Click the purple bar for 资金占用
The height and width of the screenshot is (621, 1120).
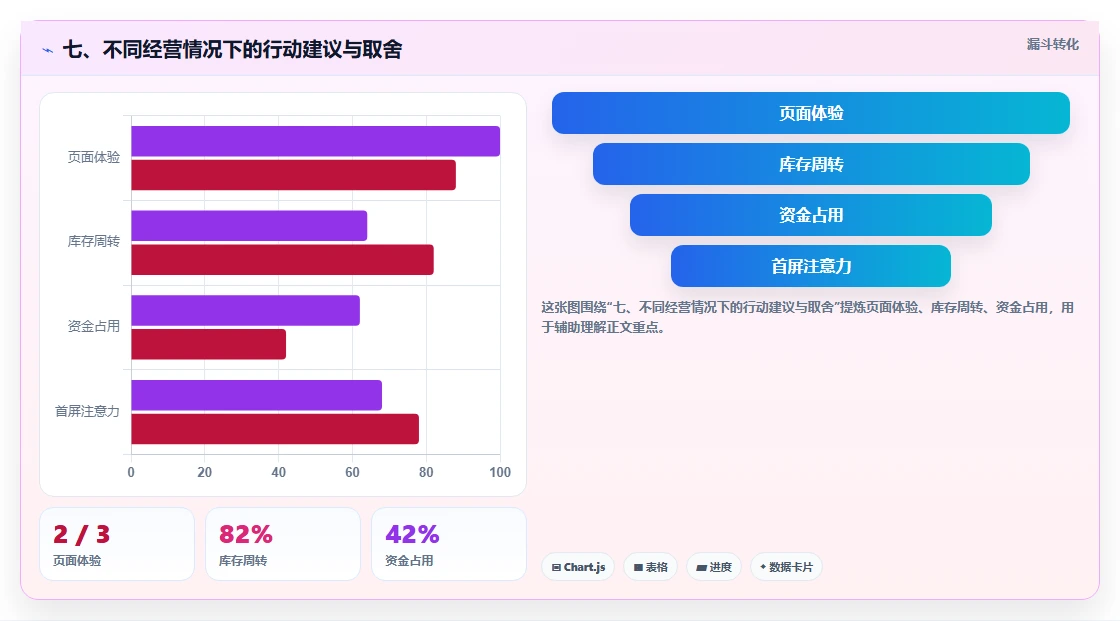246,310
